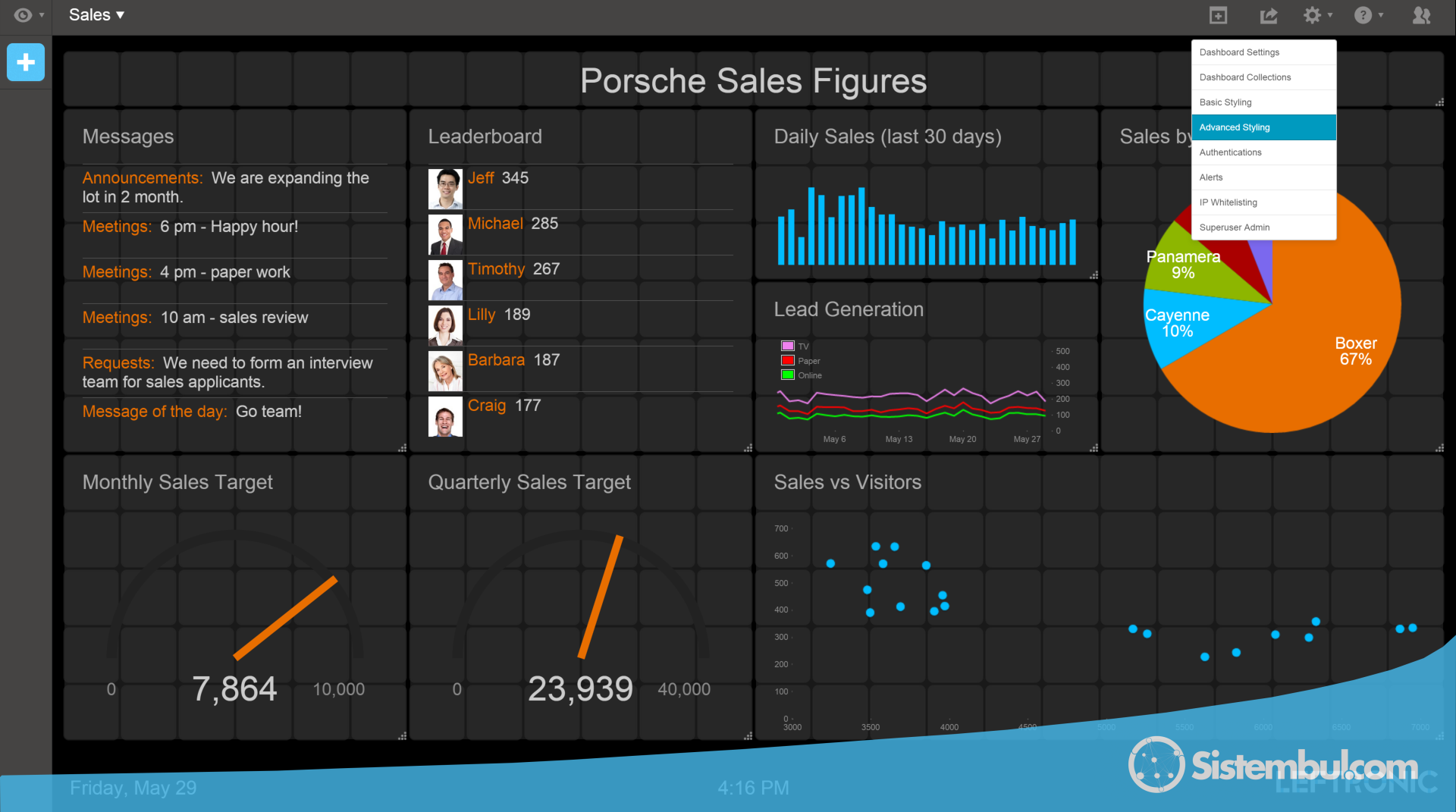Image resolution: width=1456 pixels, height=812 pixels.
Task: Click the Leaderboard widget resize handle
Action: tap(748, 448)
